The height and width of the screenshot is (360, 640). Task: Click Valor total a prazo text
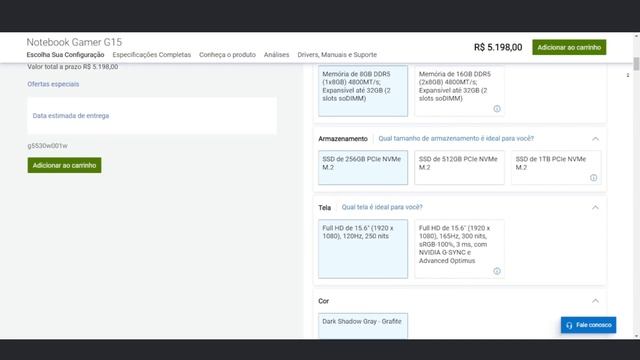(73, 67)
